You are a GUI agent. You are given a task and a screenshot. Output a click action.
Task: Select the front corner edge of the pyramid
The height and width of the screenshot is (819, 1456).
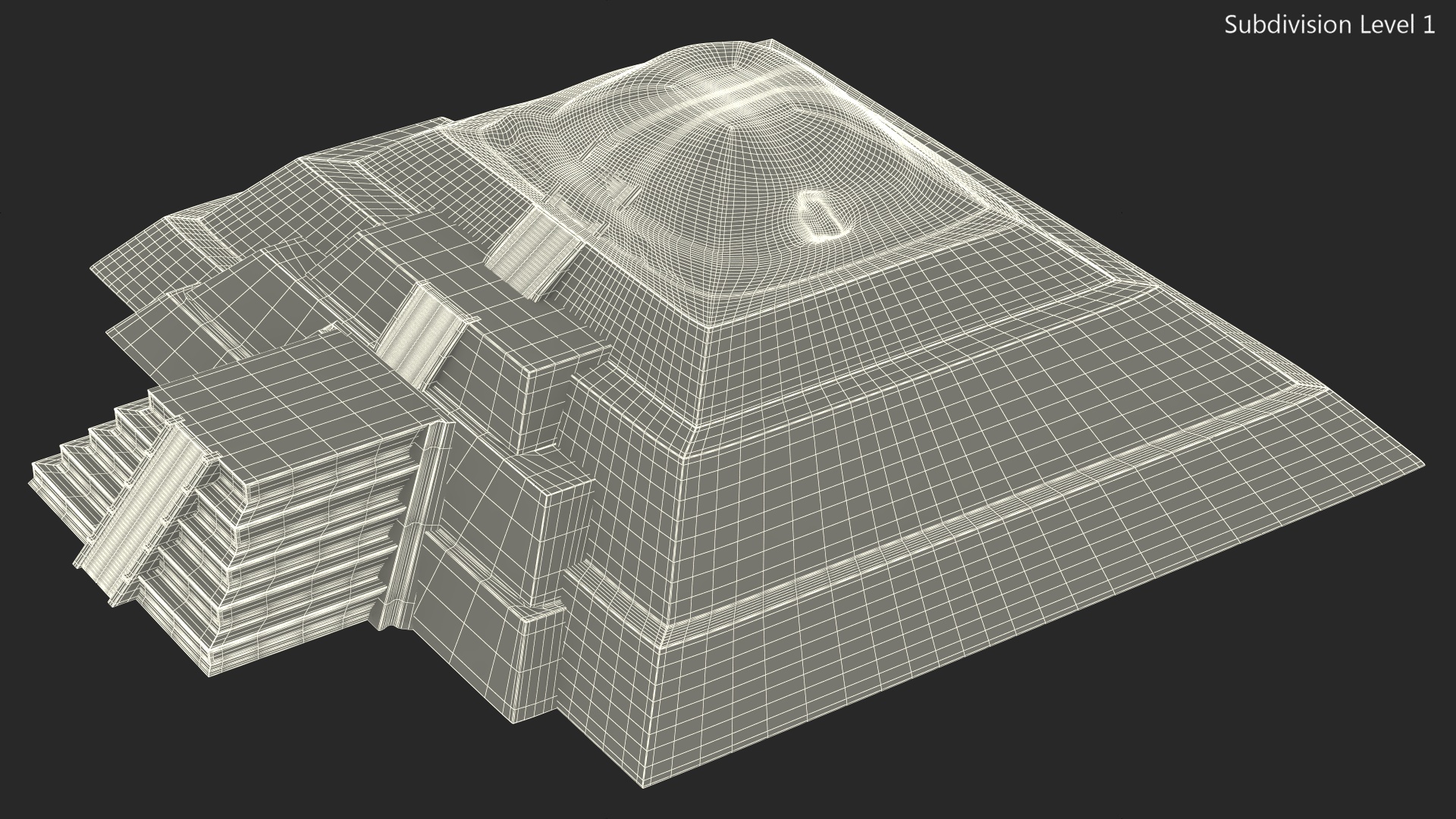[x=675, y=531]
